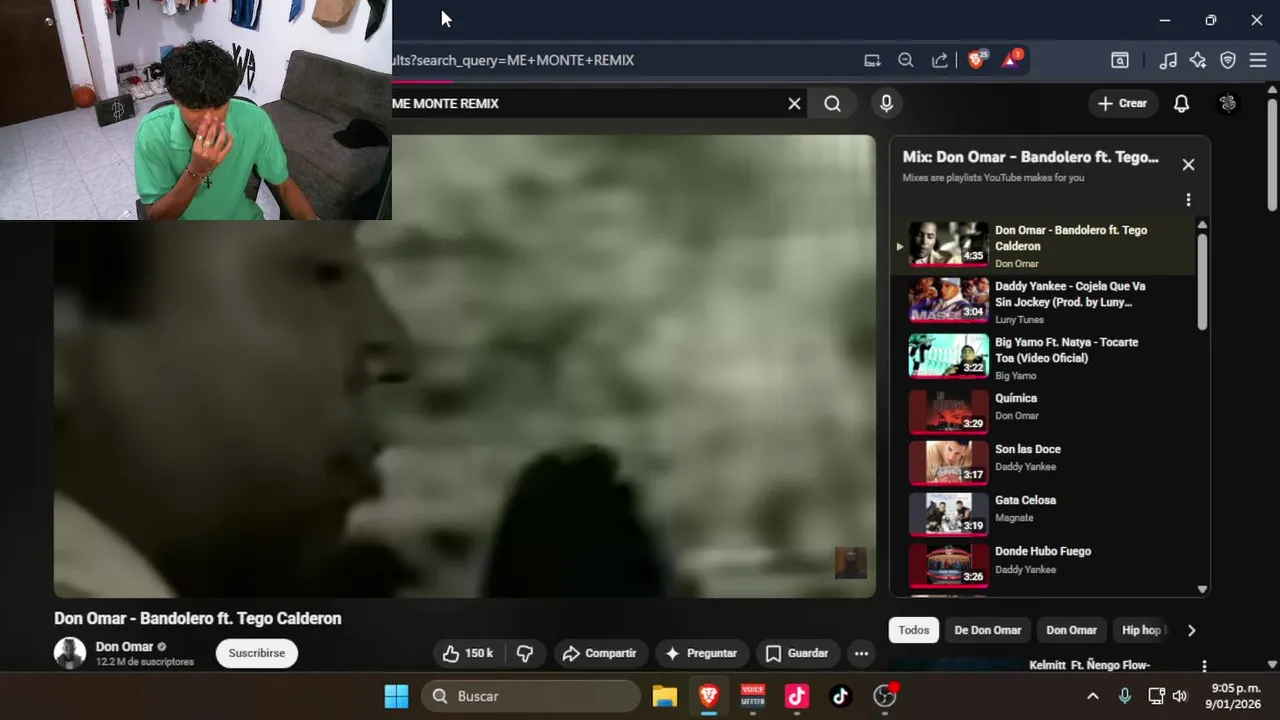Open Don Omar channel avatar
Image resolution: width=1280 pixels, height=720 pixels.
tap(70, 653)
